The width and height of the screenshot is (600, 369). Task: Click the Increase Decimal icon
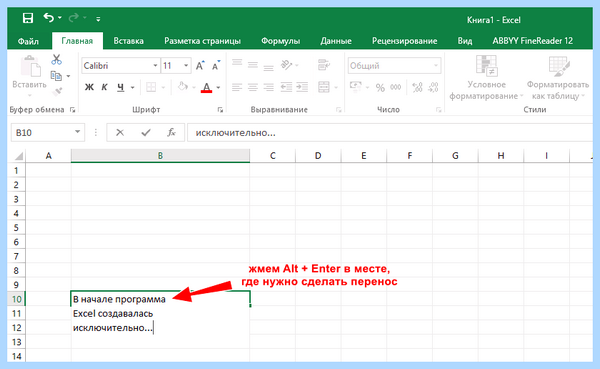point(417,87)
